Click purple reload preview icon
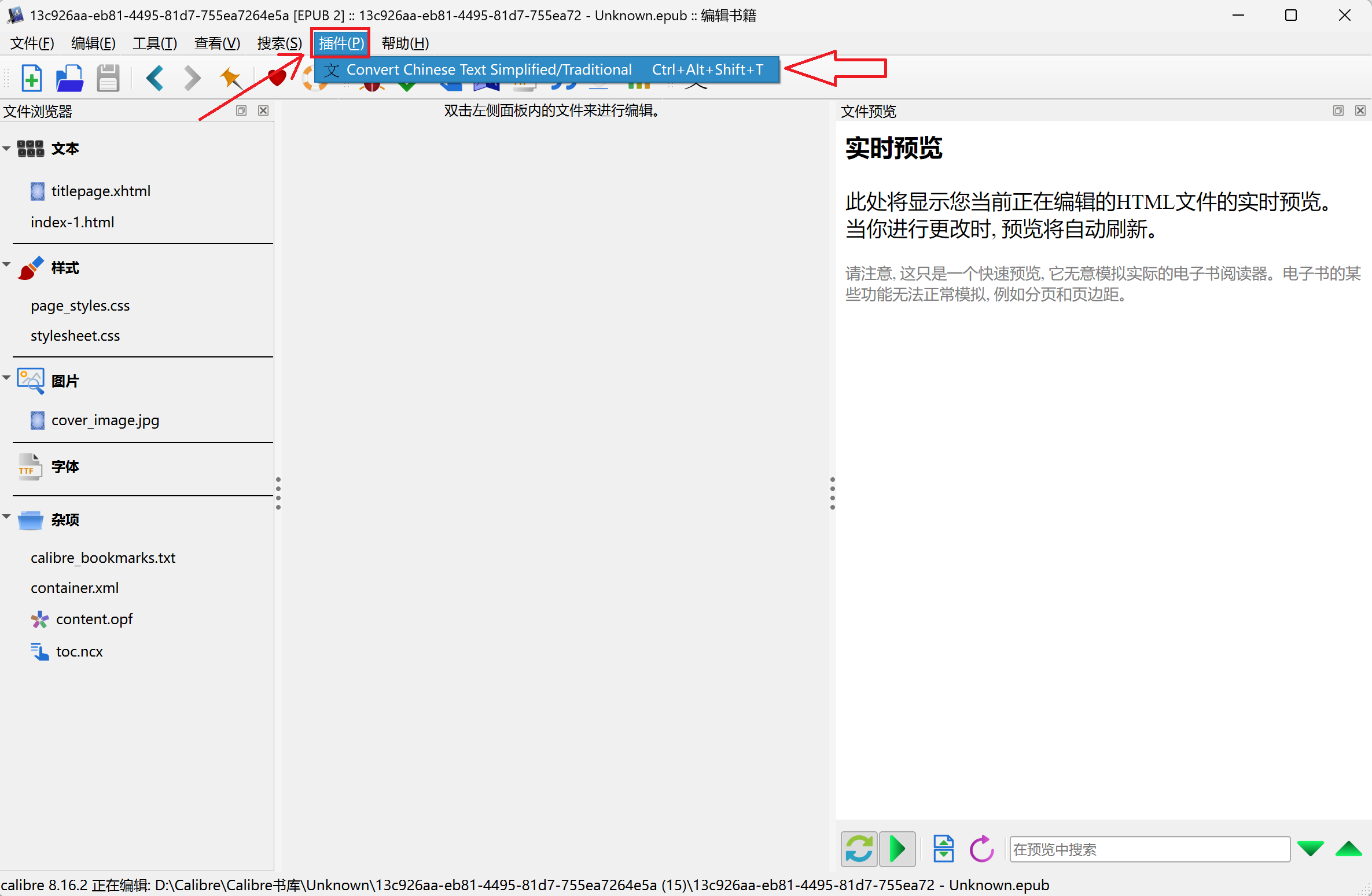Viewport: 1372px width, 896px height. [981, 849]
